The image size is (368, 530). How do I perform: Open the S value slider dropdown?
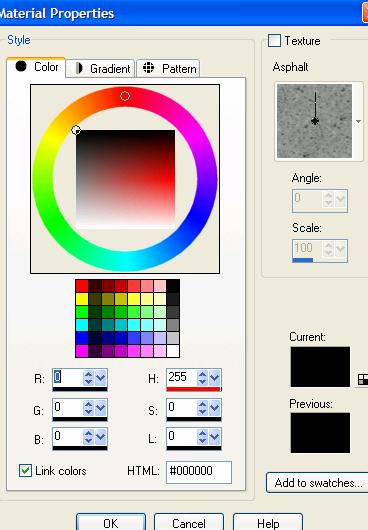pos(215,407)
